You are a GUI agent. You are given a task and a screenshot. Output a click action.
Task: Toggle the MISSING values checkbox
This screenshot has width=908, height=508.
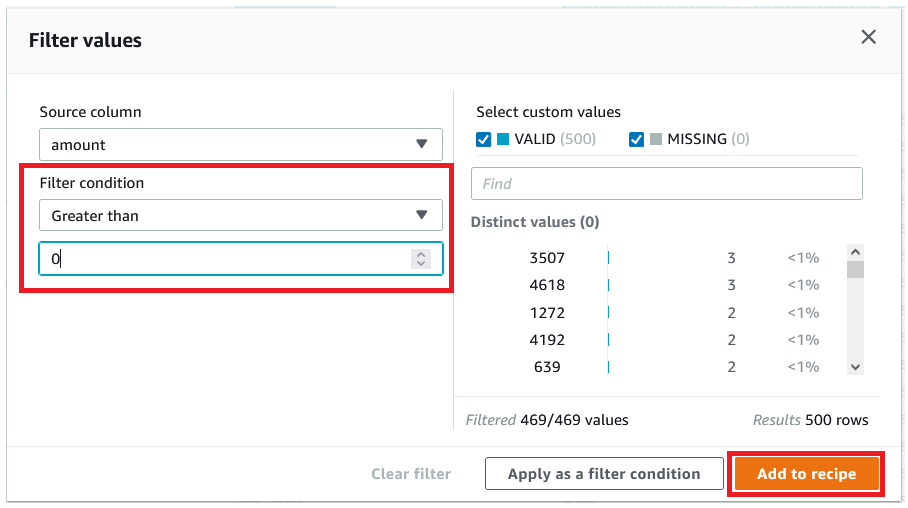[x=636, y=139]
